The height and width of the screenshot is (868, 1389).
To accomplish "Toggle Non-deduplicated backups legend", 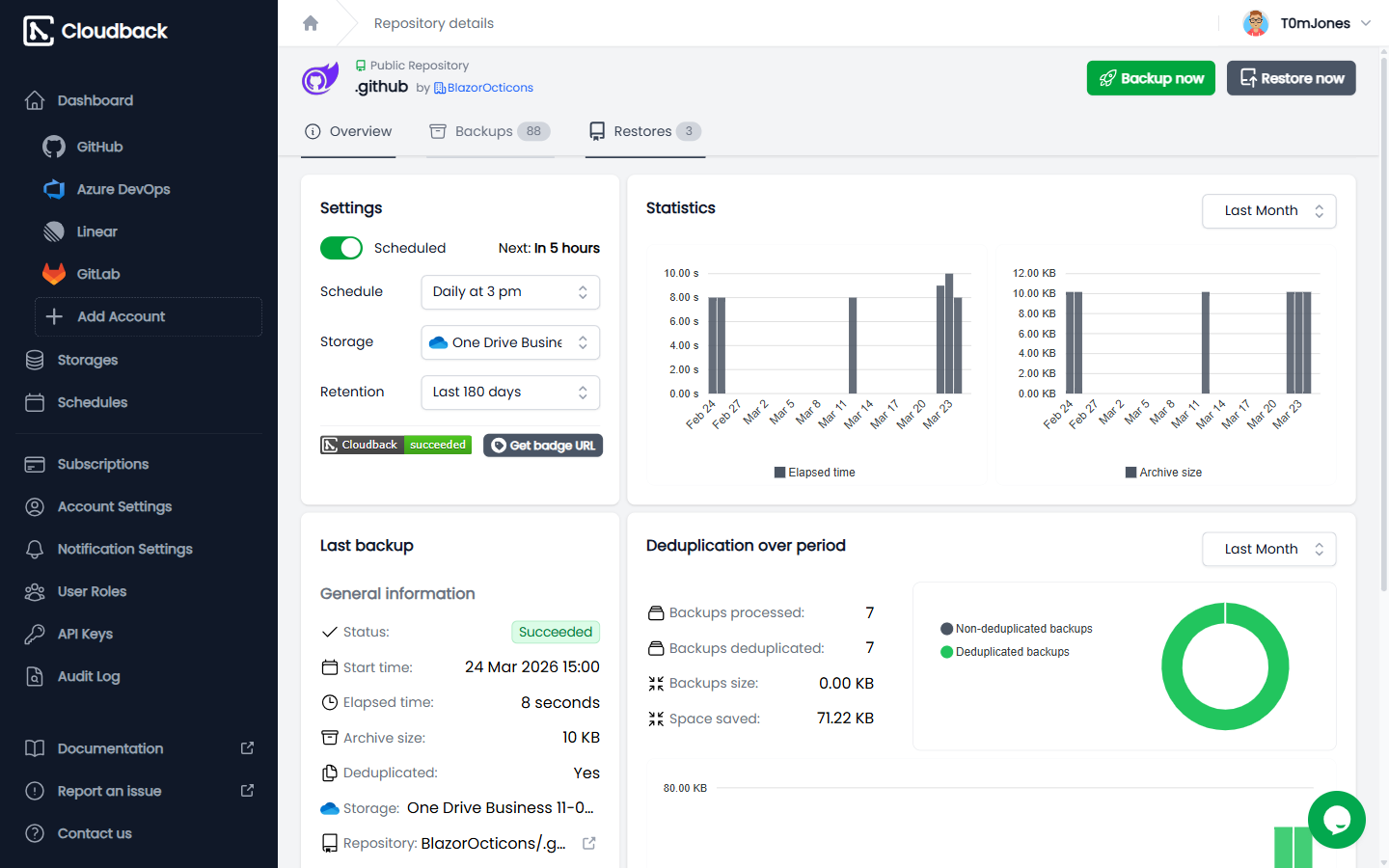I will [x=1017, y=629].
